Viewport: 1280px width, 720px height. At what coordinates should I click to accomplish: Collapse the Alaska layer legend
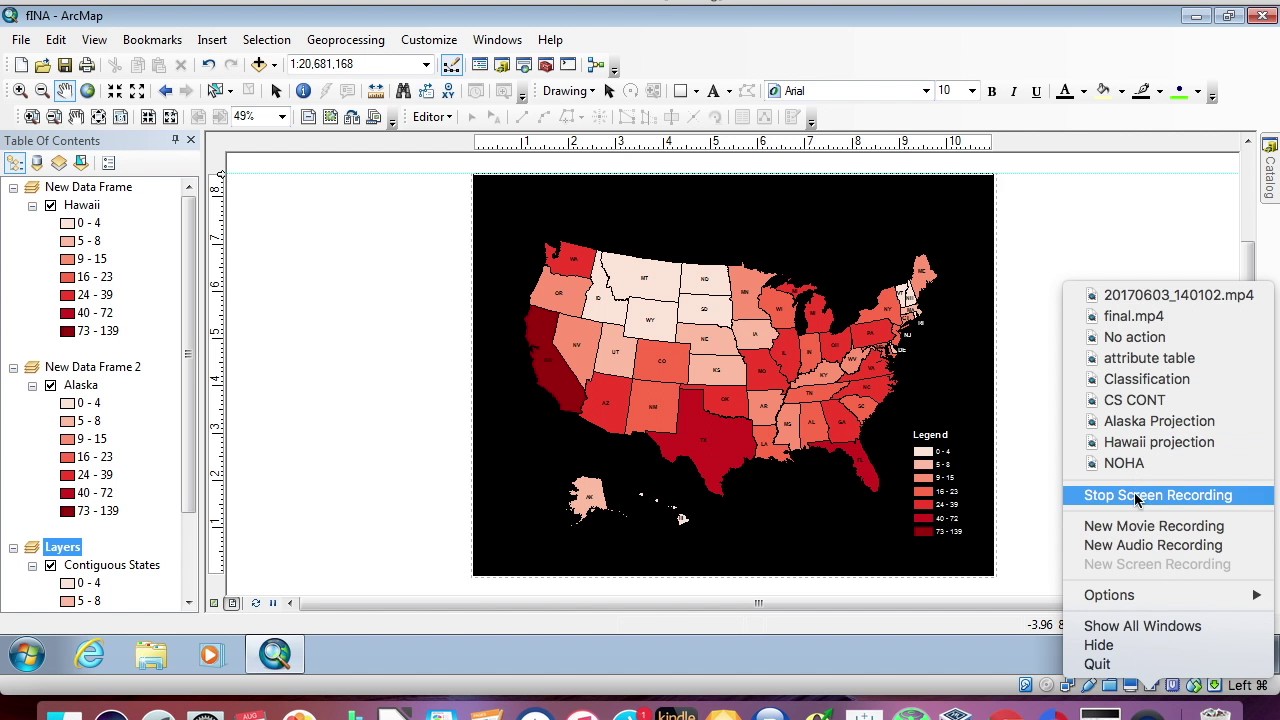[x=32, y=385]
